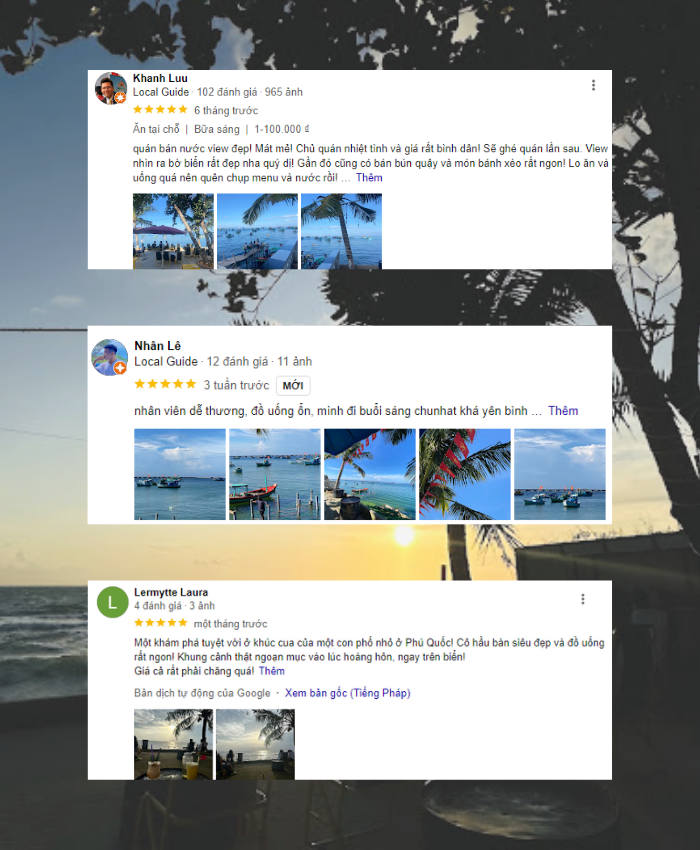Expand Lermytte Laura's review with Thêm
The image size is (700, 850).
pos(272,671)
